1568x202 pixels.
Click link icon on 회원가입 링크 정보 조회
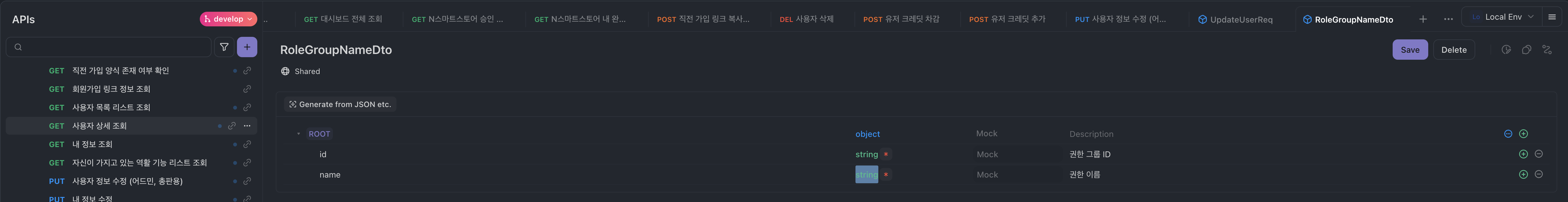coord(247,89)
